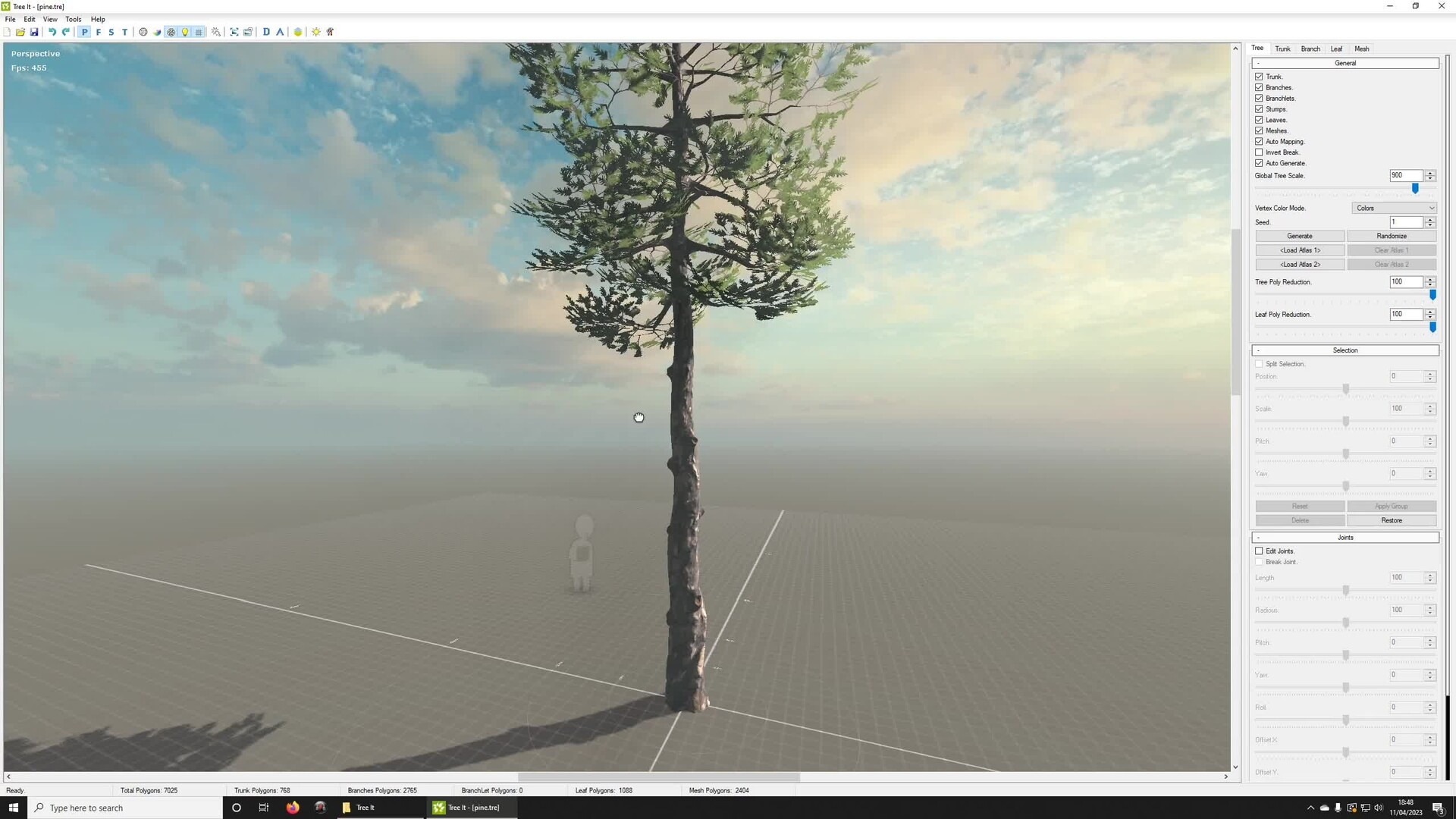The height and width of the screenshot is (819, 1456).
Task: Click the Save floppy disk icon
Action: 34,32
